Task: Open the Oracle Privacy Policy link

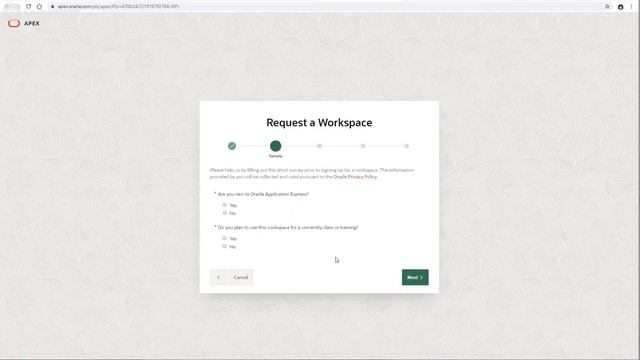Action: click(355, 177)
